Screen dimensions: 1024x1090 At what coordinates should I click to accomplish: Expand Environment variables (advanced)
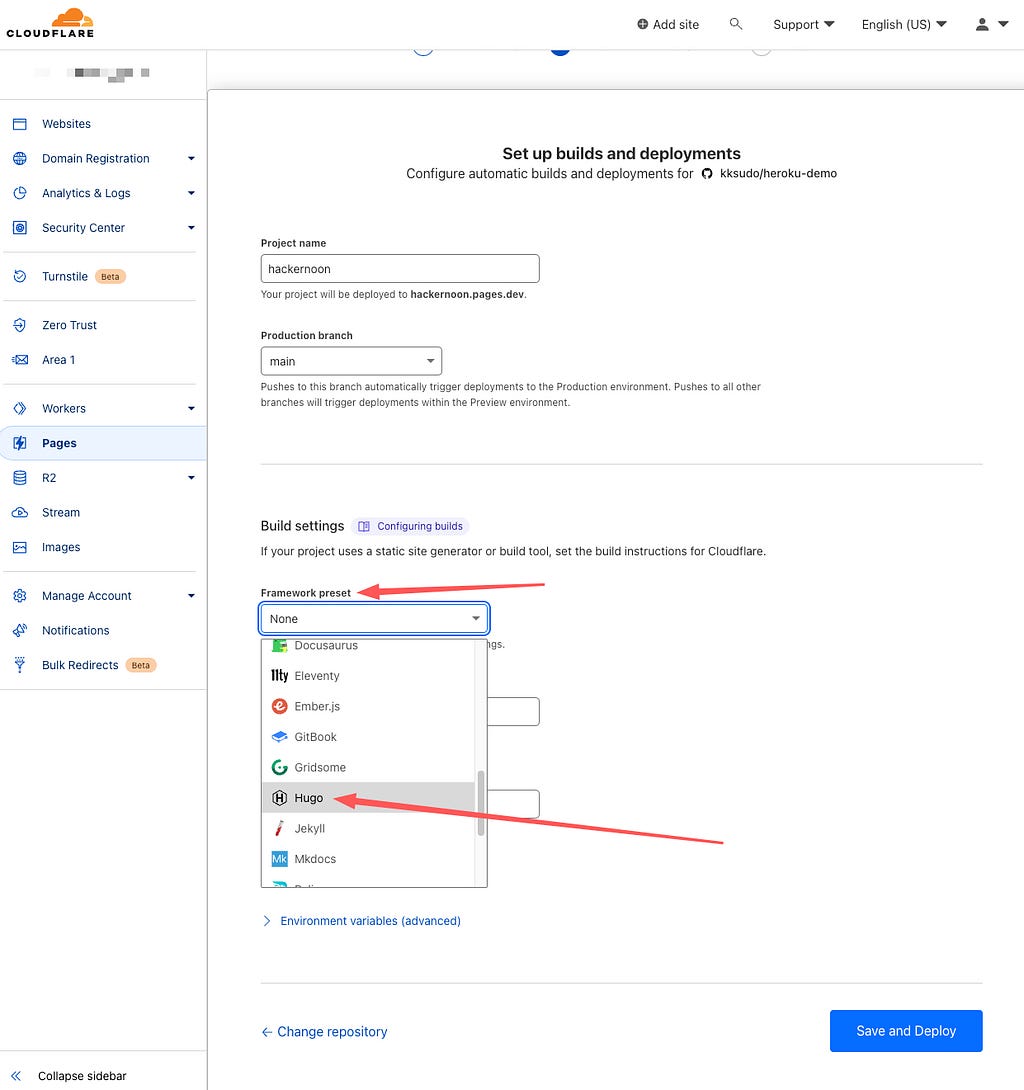(x=361, y=921)
